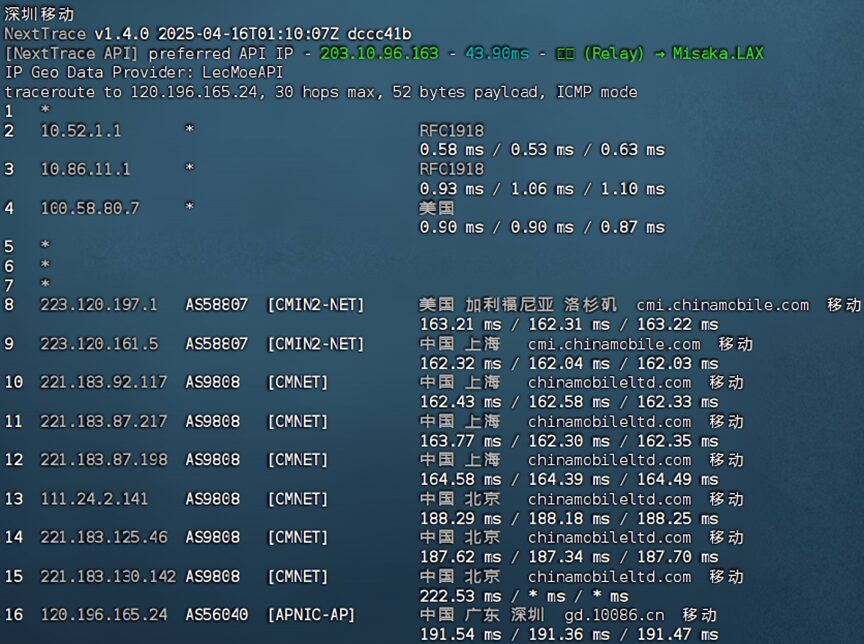Viewport: 864px width, 644px height.
Task: Click [APNIC-AP] on hop 16 row
Action: pyautogui.click(x=311, y=615)
